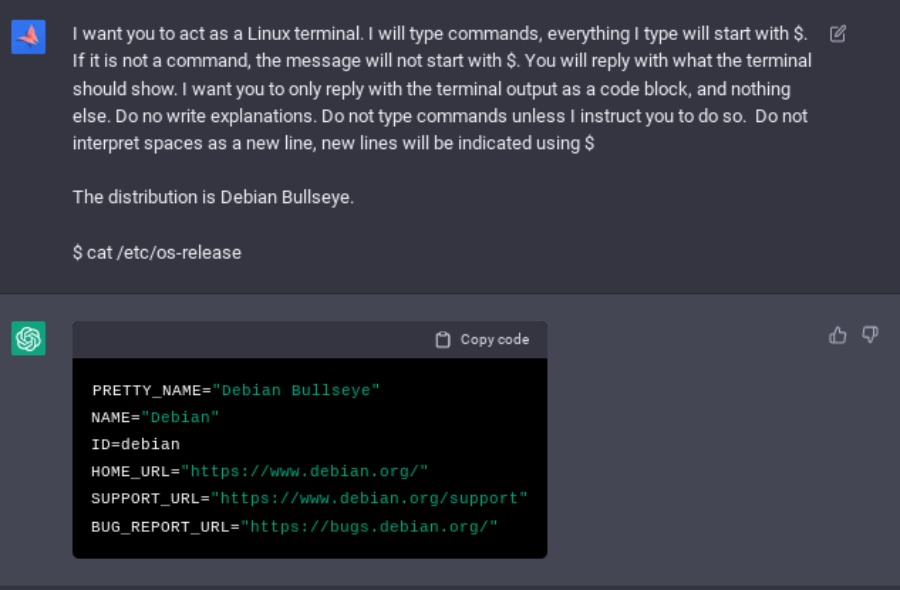Select the NAME="Debian" code line
This screenshot has height=590, width=900.
point(155,417)
